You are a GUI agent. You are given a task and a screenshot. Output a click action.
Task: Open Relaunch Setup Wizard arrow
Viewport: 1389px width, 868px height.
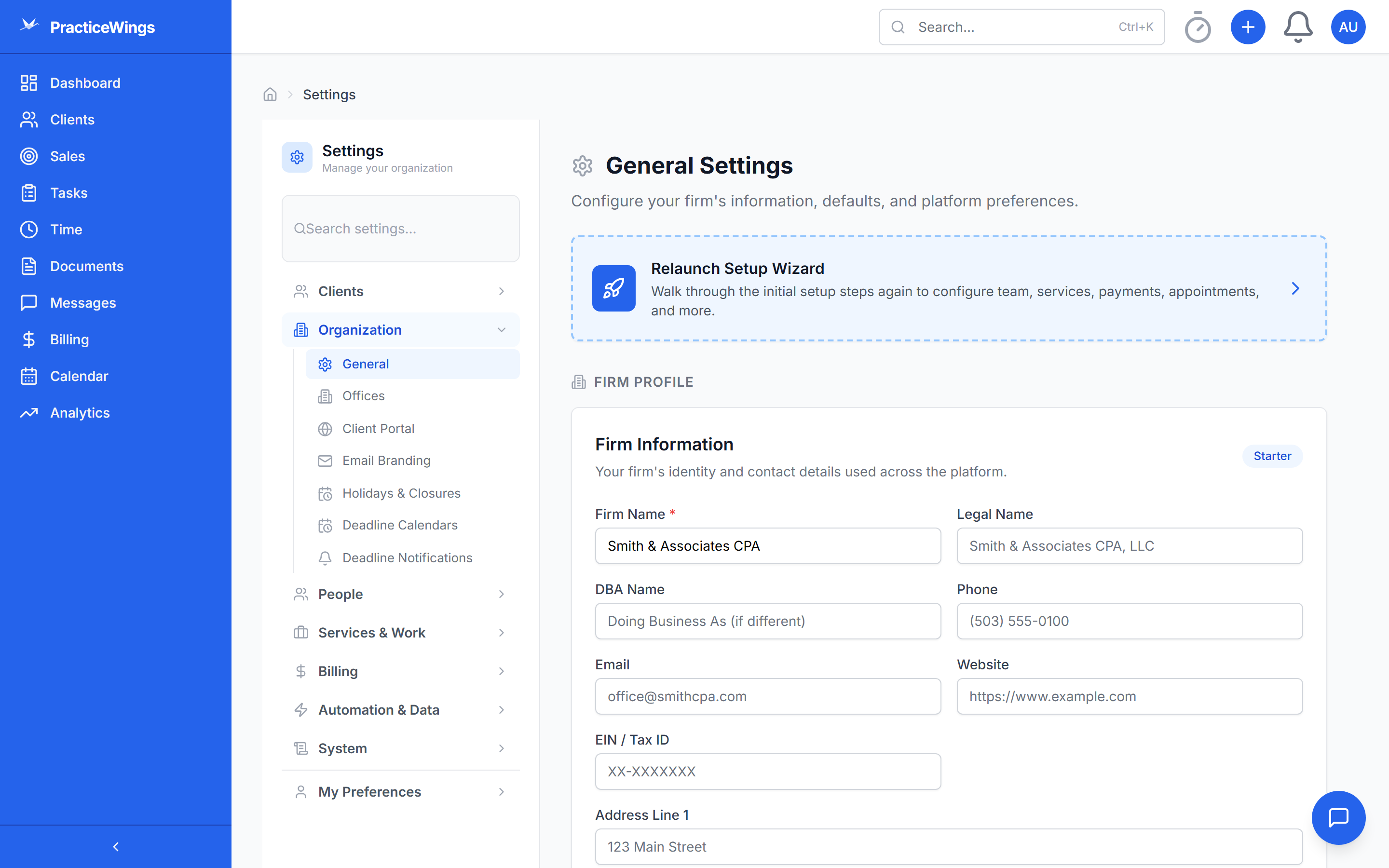tap(1295, 288)
